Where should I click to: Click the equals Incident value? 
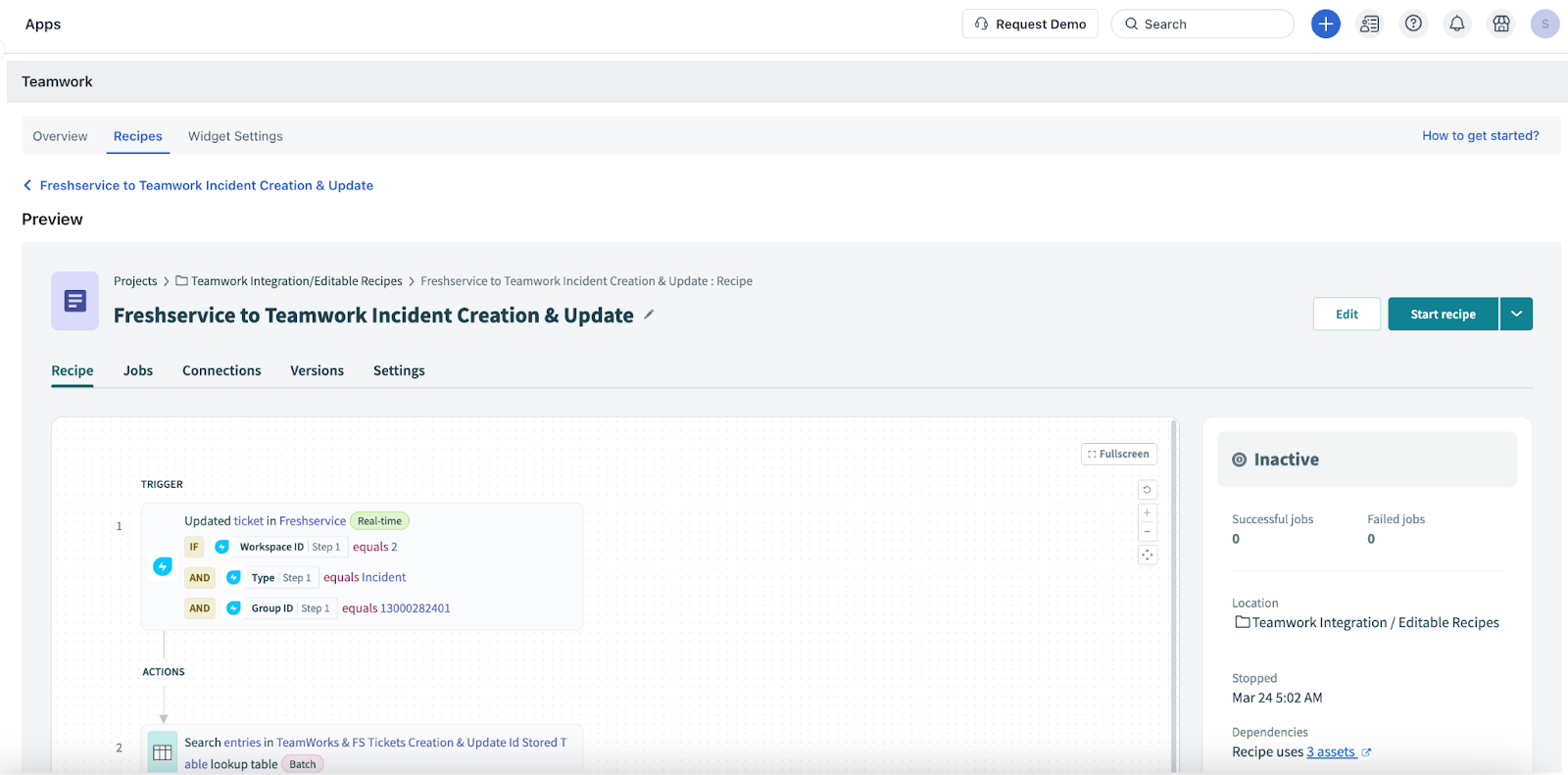(365, 578)
